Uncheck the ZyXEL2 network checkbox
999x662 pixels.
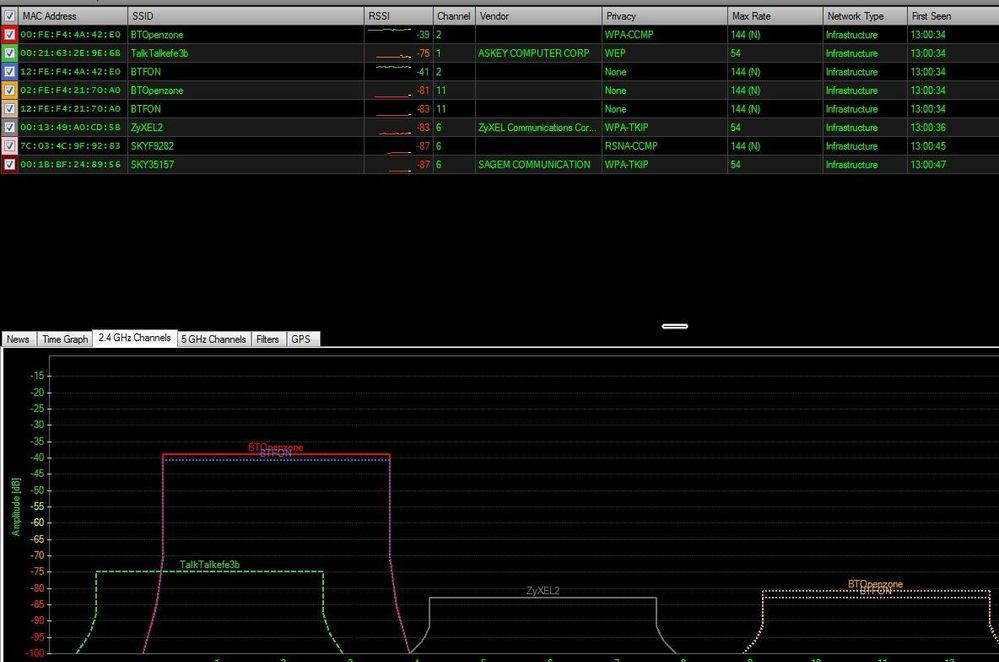click(10, 127)
